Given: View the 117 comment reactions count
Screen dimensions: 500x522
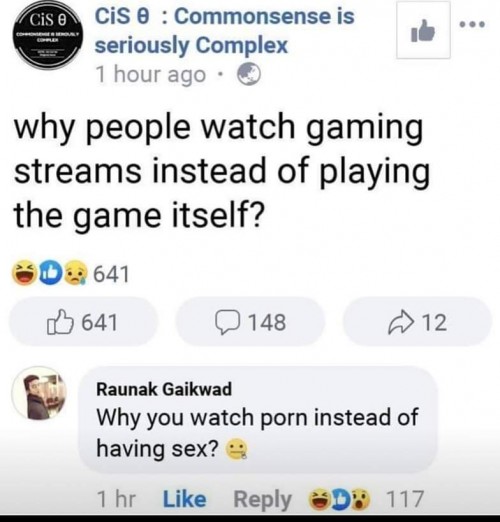Looking at the screenshot, I should 405,500.
